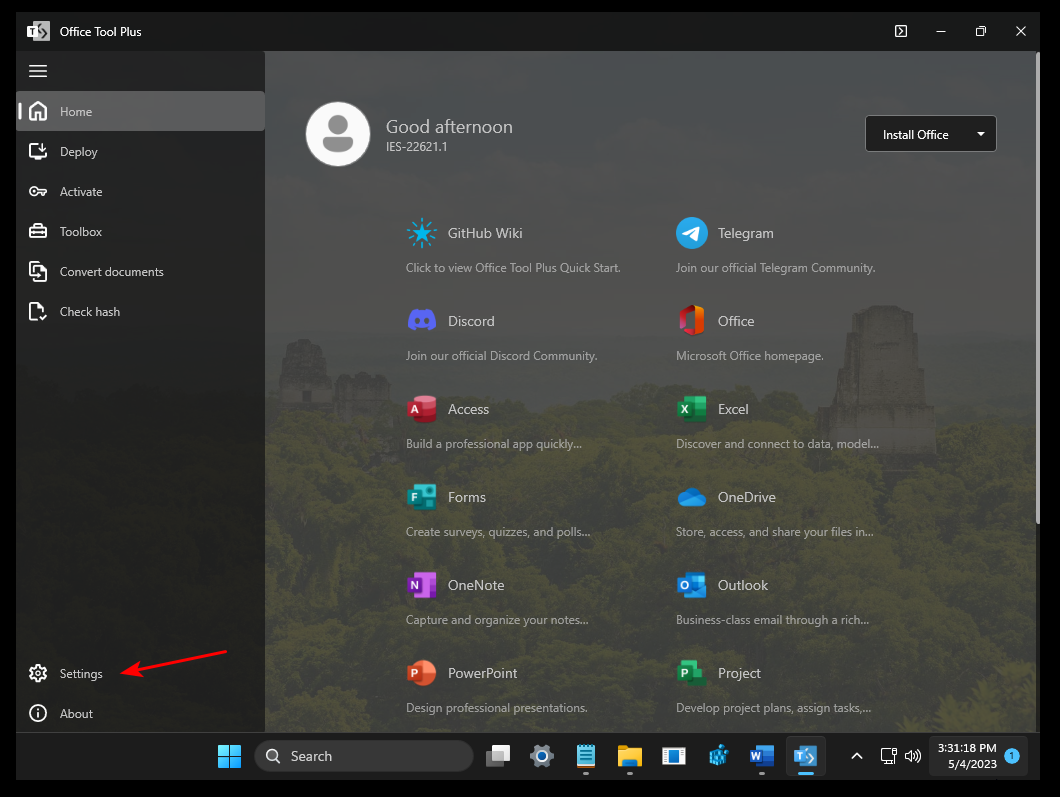Click the Convert documents icon
This screenshot has width=1060, height=797.
(38, 271)
